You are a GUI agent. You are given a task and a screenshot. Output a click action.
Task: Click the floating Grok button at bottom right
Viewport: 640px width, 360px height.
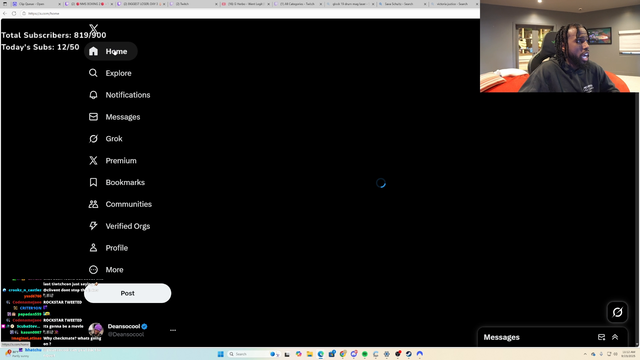(x=617, y=312)
